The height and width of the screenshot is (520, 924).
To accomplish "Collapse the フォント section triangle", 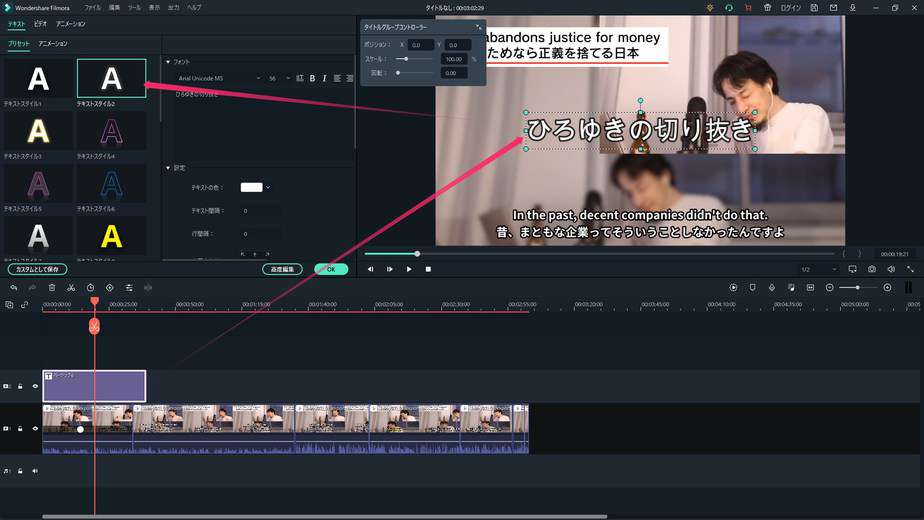I will (x=168, y=62).
